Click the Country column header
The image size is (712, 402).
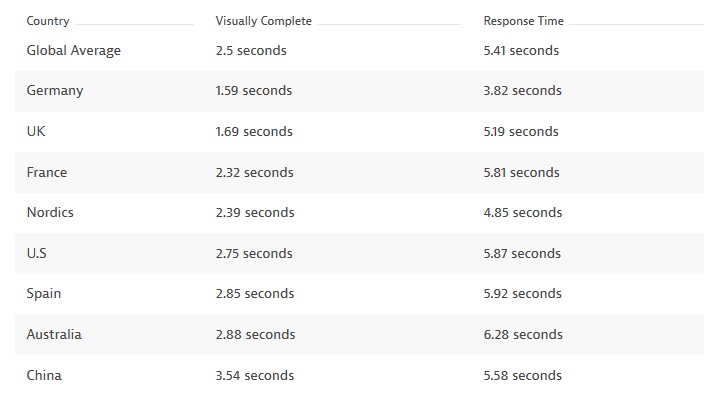coord(48,21)
